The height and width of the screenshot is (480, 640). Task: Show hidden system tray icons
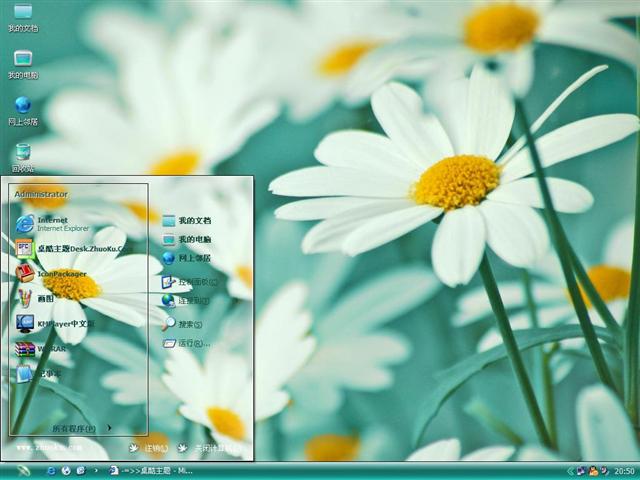tap(570, 471)
